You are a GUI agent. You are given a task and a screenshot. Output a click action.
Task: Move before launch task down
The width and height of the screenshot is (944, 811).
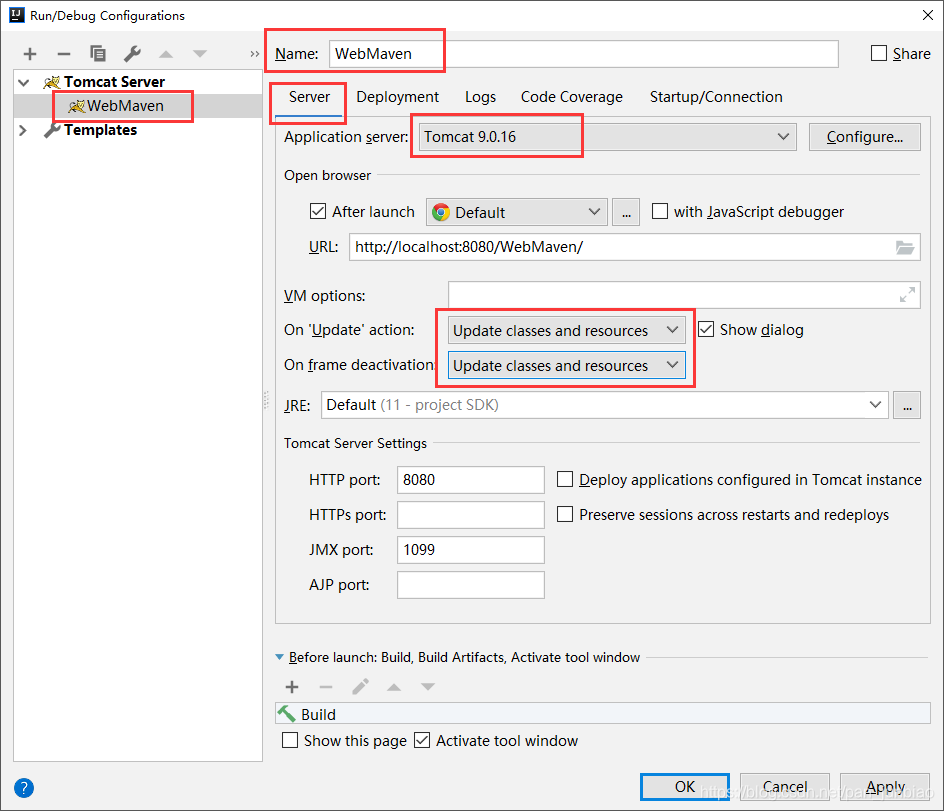pyautogui.click(x=427, y=687)
